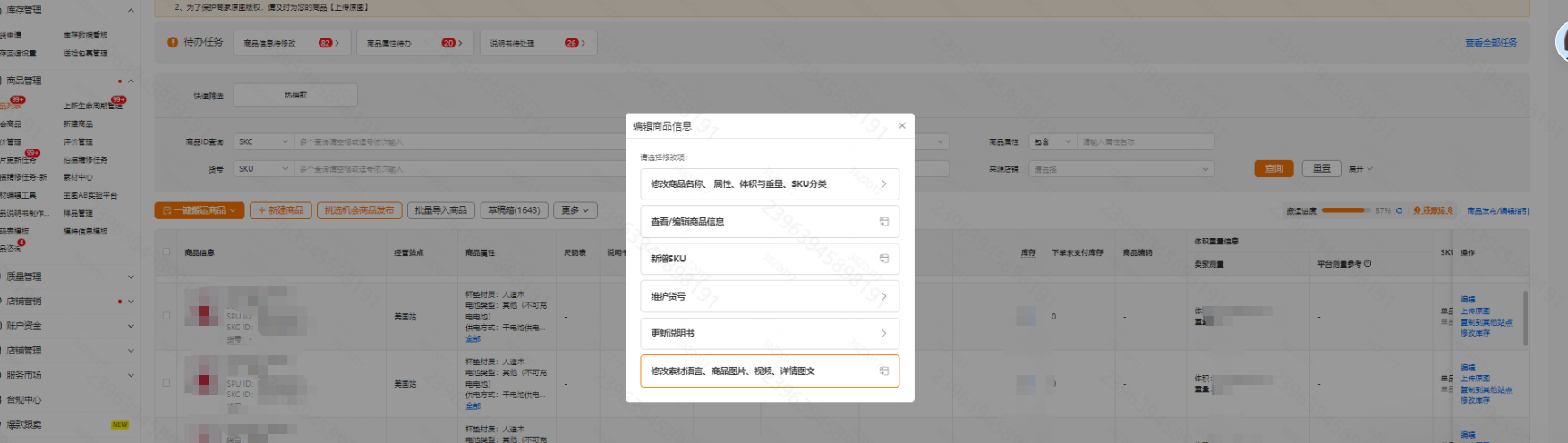Click the orange 查询 button

1274,168
